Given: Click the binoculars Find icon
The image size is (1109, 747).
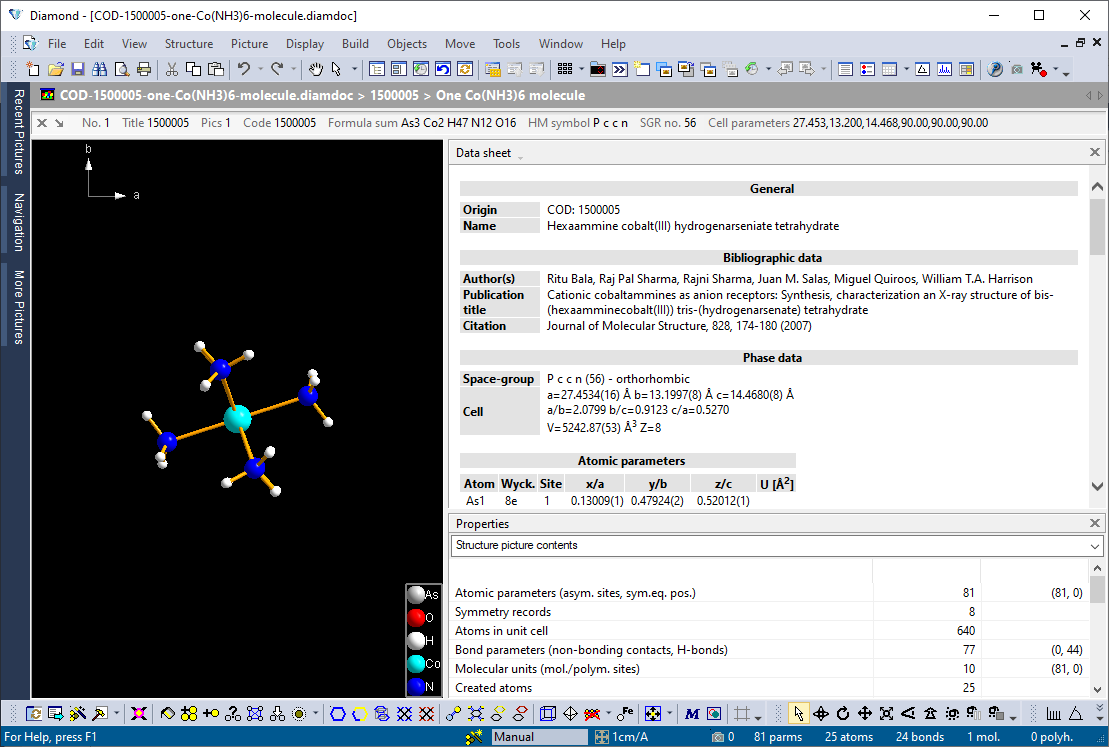Looking at the screenshot, I should (98, 67).
